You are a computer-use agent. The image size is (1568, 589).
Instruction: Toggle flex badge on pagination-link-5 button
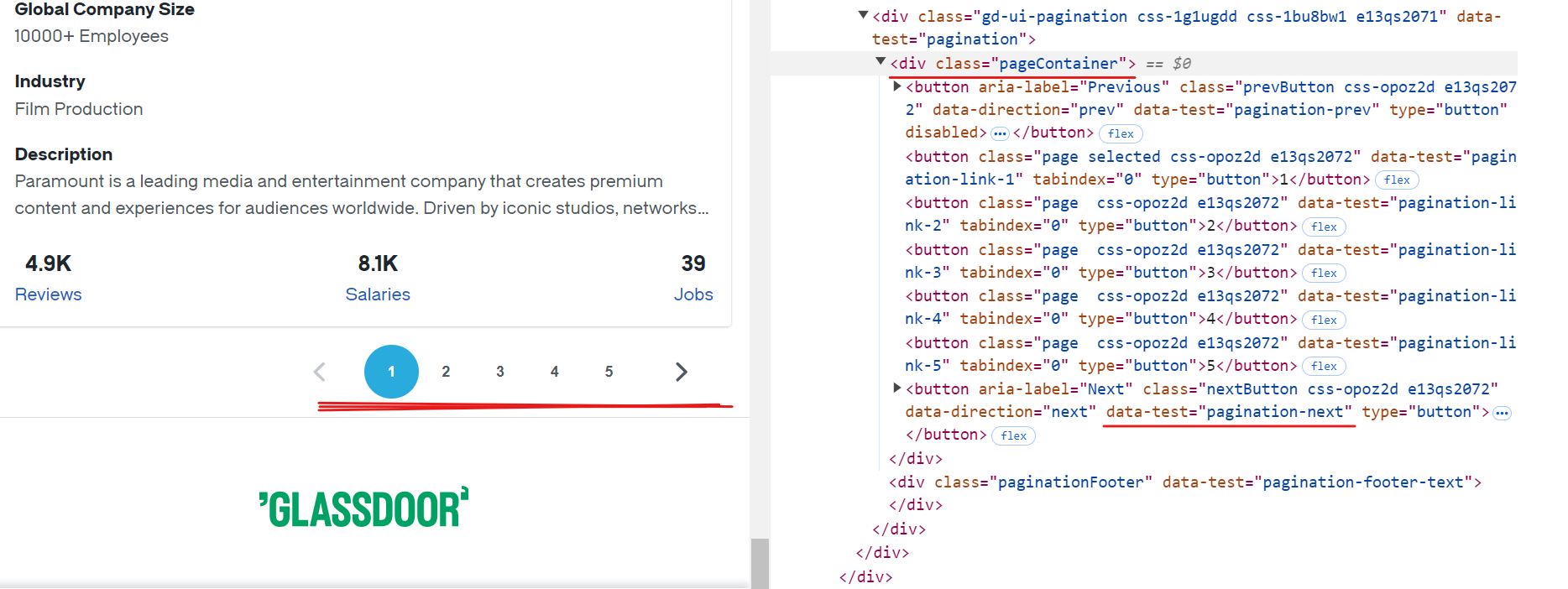click(x=1324, y=366)
